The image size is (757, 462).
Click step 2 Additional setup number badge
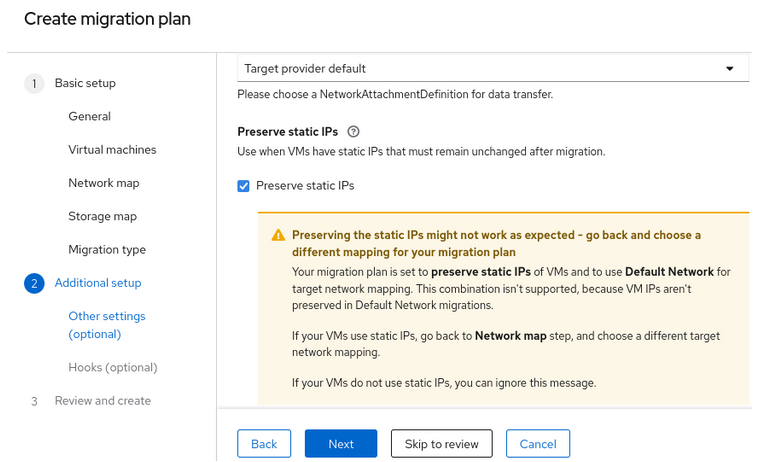[34, 283]
